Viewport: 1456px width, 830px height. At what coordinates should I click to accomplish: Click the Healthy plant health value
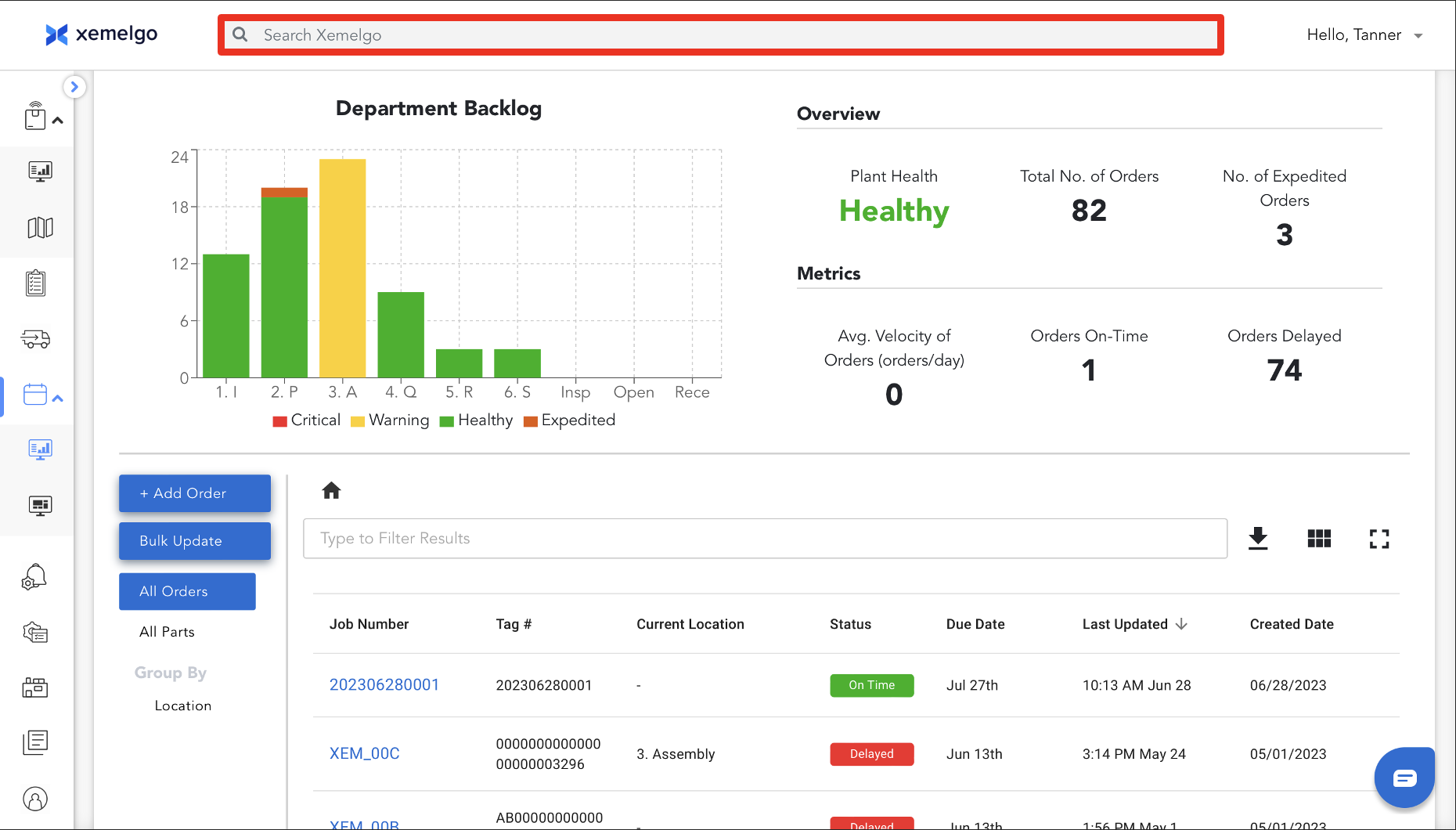tap(894, 211)
